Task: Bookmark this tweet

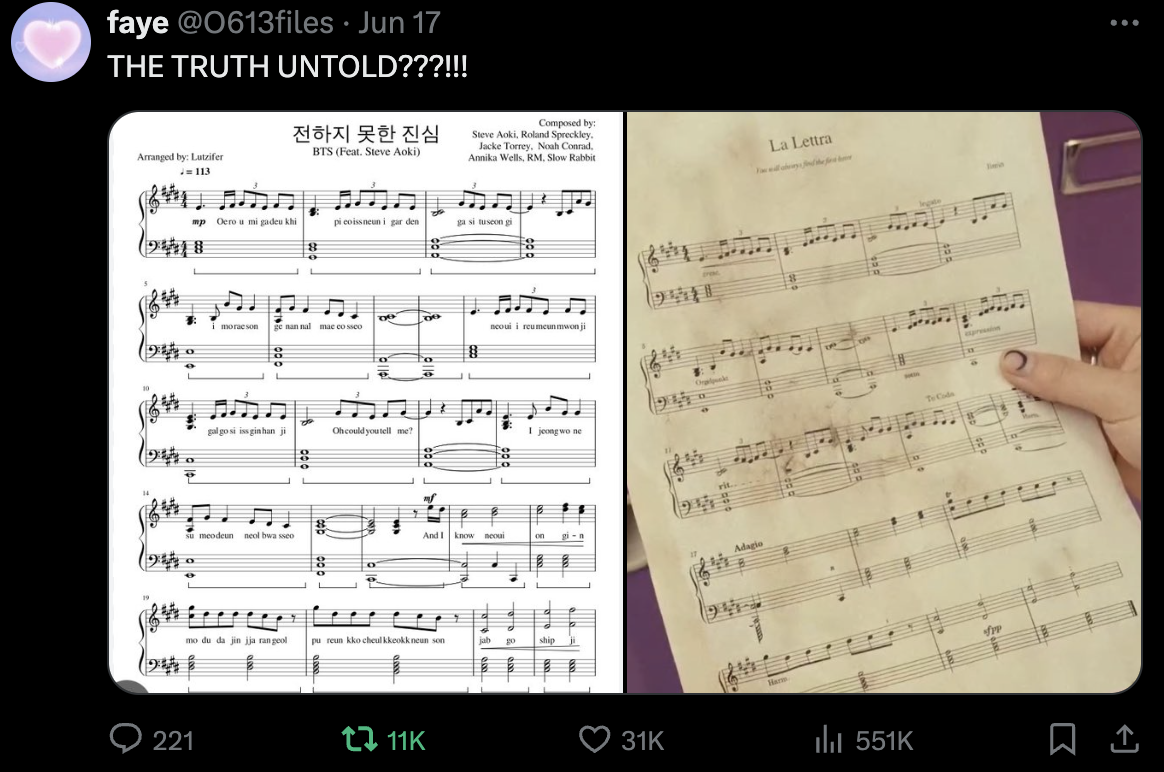Action: pyautogui.click(x=1062, y=739)
